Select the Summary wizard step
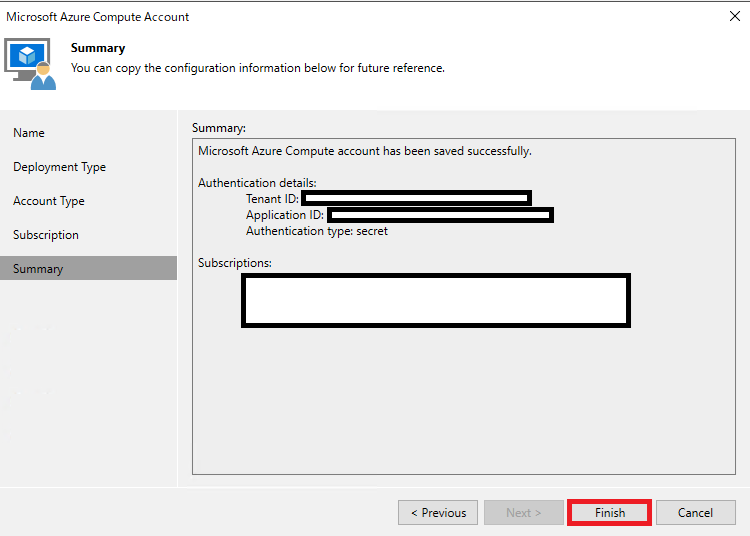Viewport: 750px width, 536px height. (88, 268)
